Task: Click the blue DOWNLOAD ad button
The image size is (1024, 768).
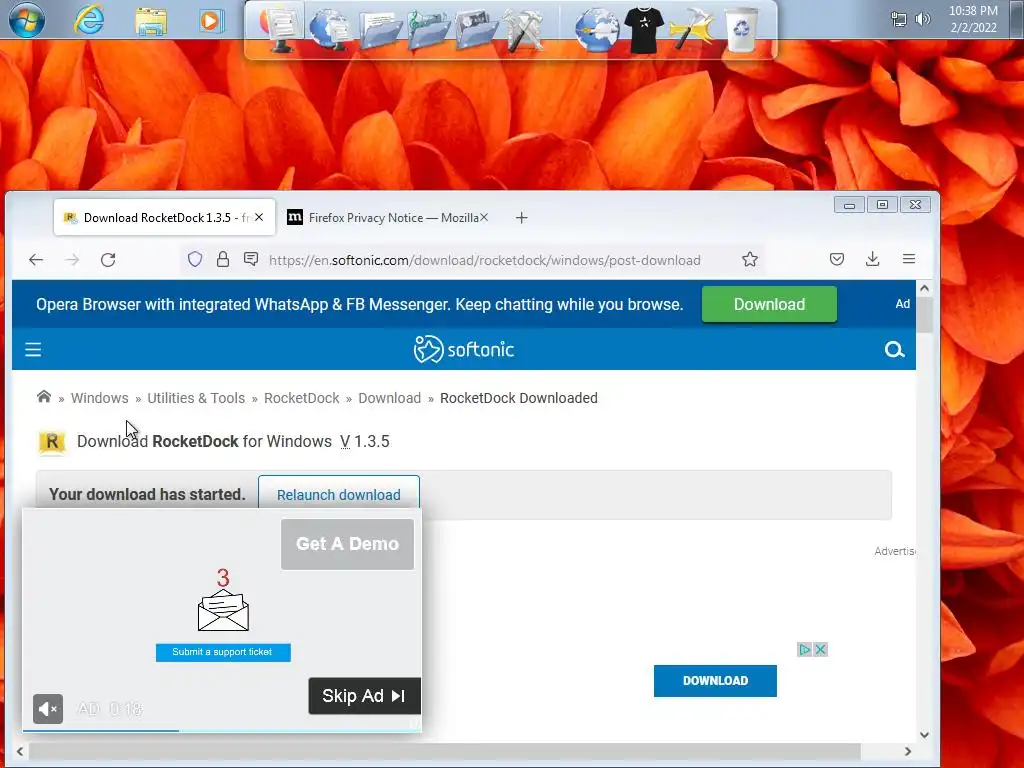Action: click(x=715, y=680)
